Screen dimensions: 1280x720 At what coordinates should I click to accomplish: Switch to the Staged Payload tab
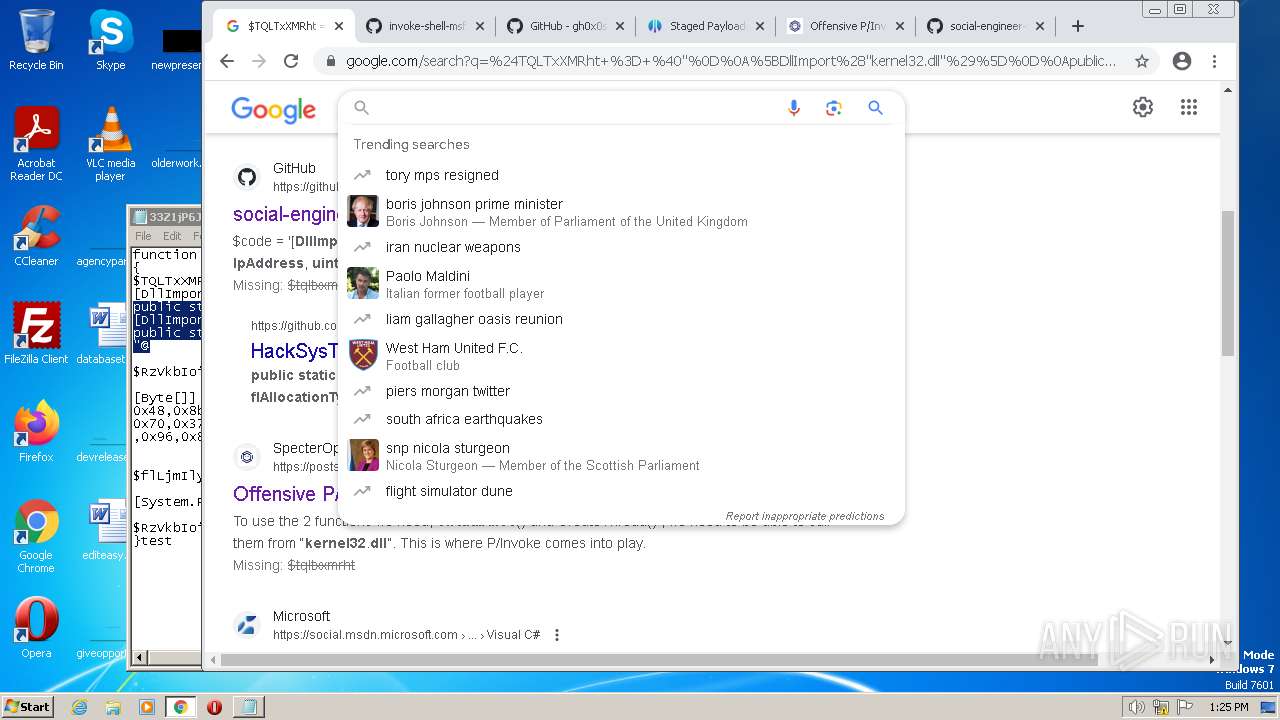click(707, 26)
